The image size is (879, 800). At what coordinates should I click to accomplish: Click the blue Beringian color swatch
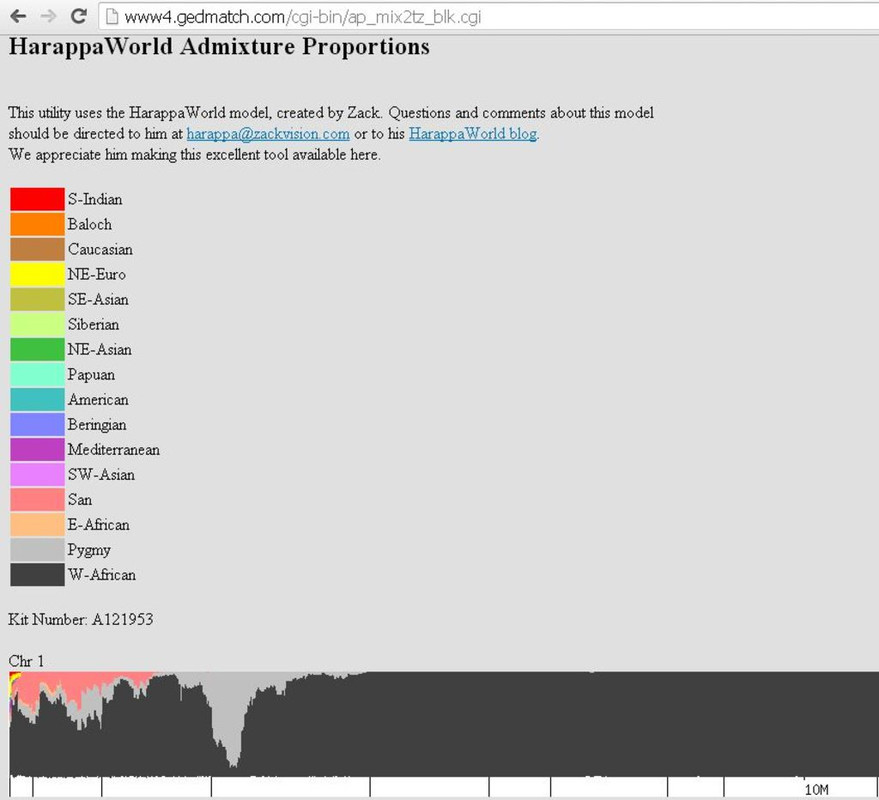[x=38, y=425]
